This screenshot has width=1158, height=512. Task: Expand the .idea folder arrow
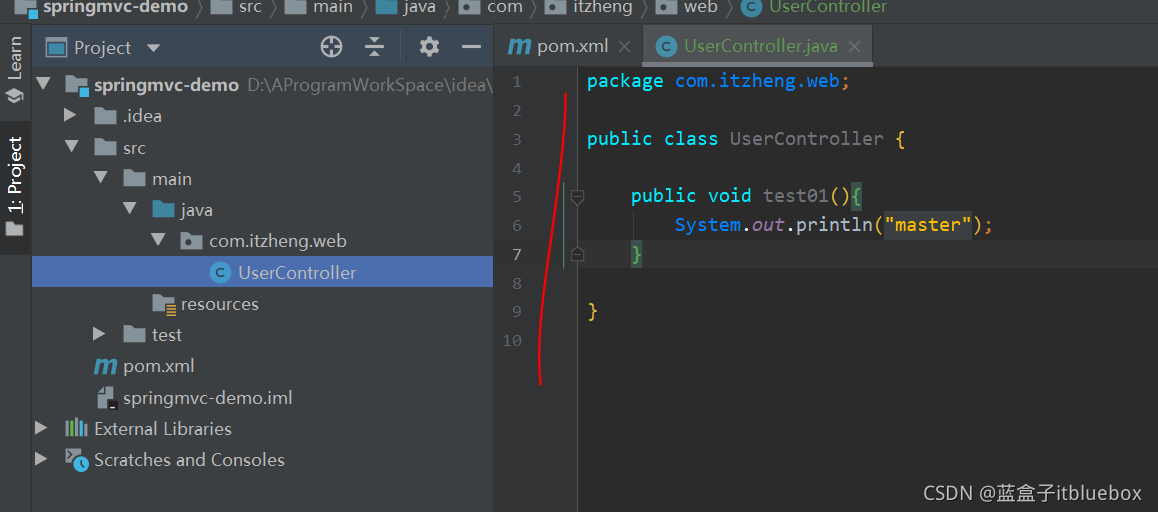[x=70, y=115]
